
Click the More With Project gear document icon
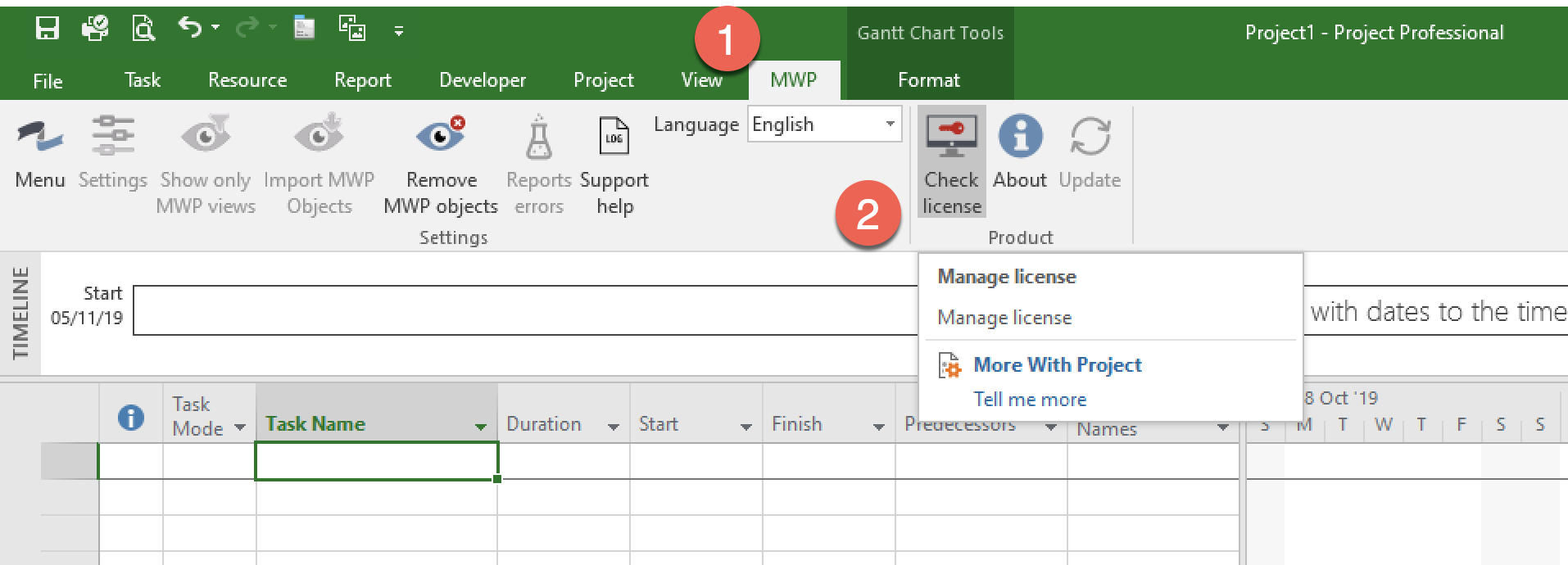click(950, 366)
